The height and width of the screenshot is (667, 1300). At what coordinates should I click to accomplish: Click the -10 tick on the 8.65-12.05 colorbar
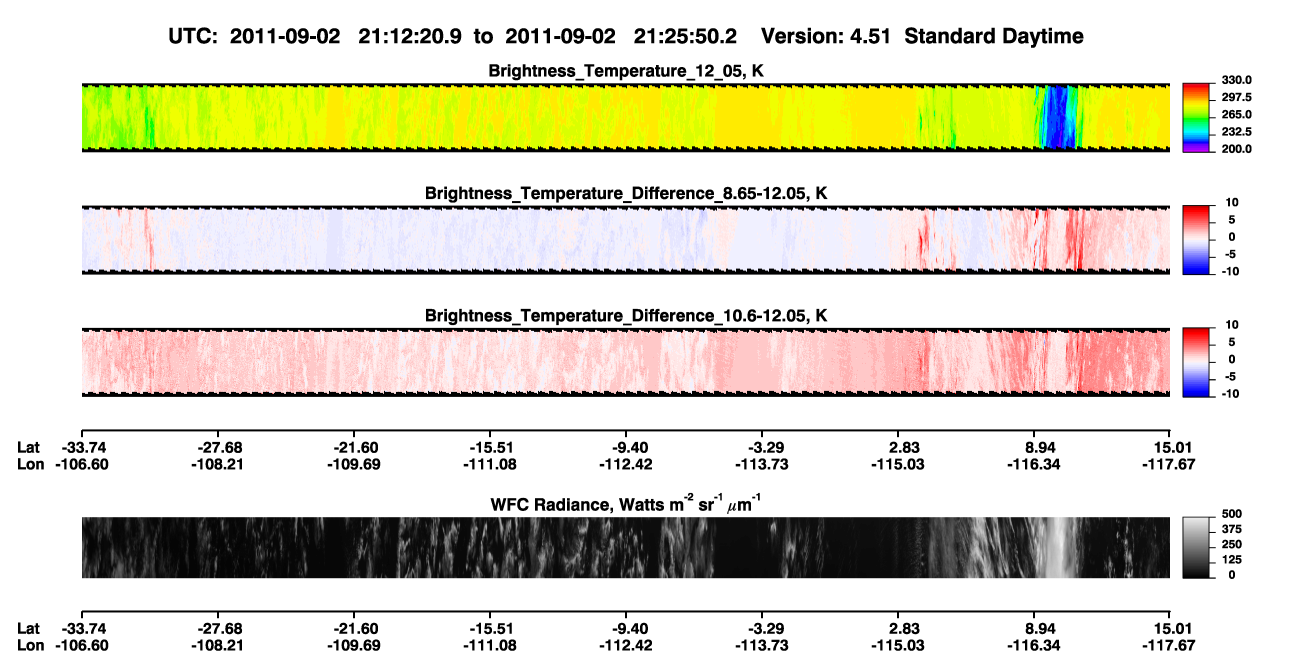pos(1229,271)
